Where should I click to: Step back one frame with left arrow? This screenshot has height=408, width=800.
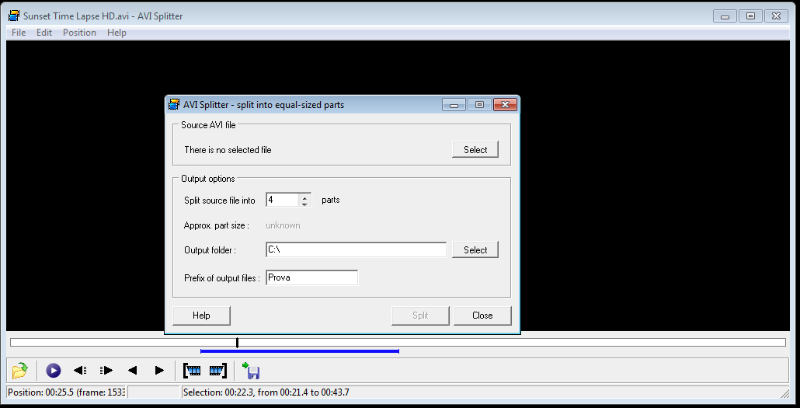click(132, 370)
